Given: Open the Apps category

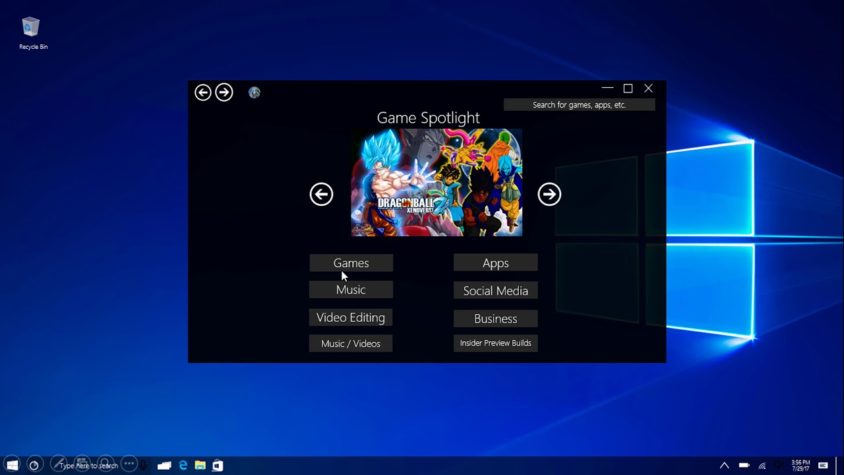Looking at the screenshot, I should (x=495, y=263).
